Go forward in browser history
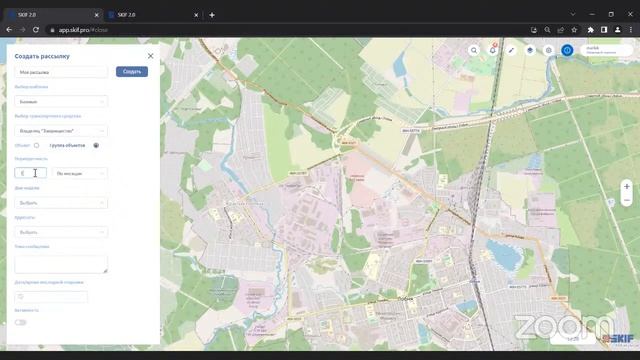Viewport: 640px width, 360px height. pos(22,30)
